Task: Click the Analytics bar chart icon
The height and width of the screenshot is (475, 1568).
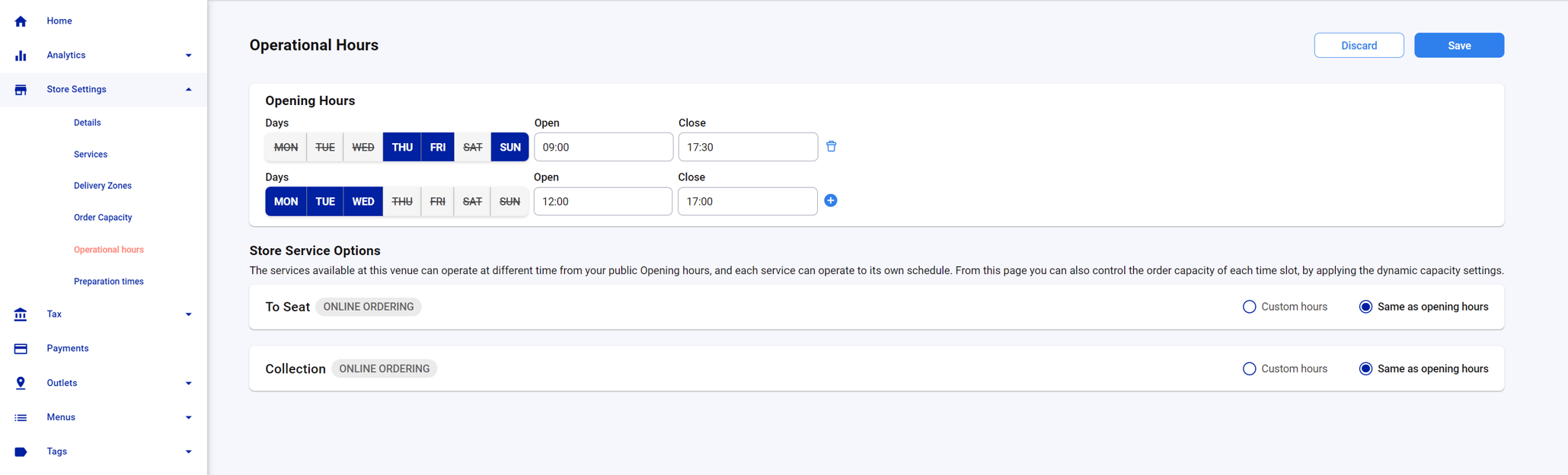Action: tap(21, 56)
